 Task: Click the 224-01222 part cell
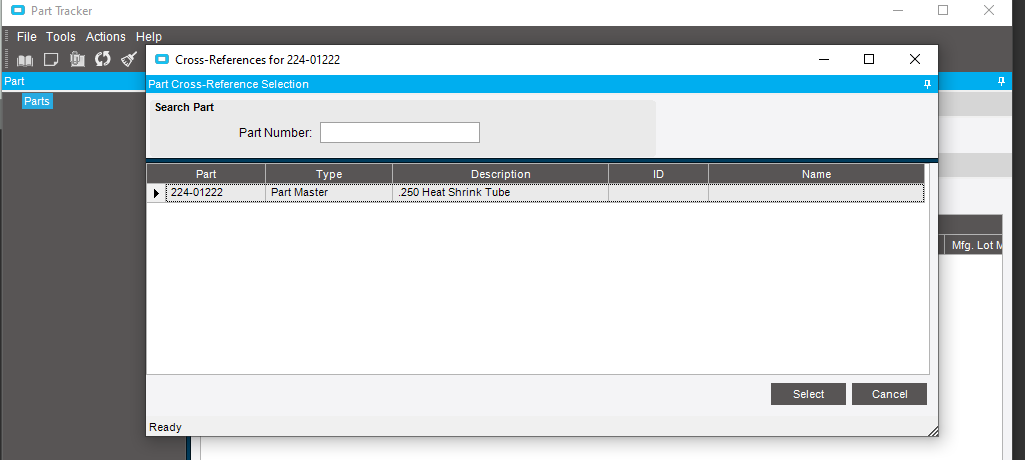(216, 193)
